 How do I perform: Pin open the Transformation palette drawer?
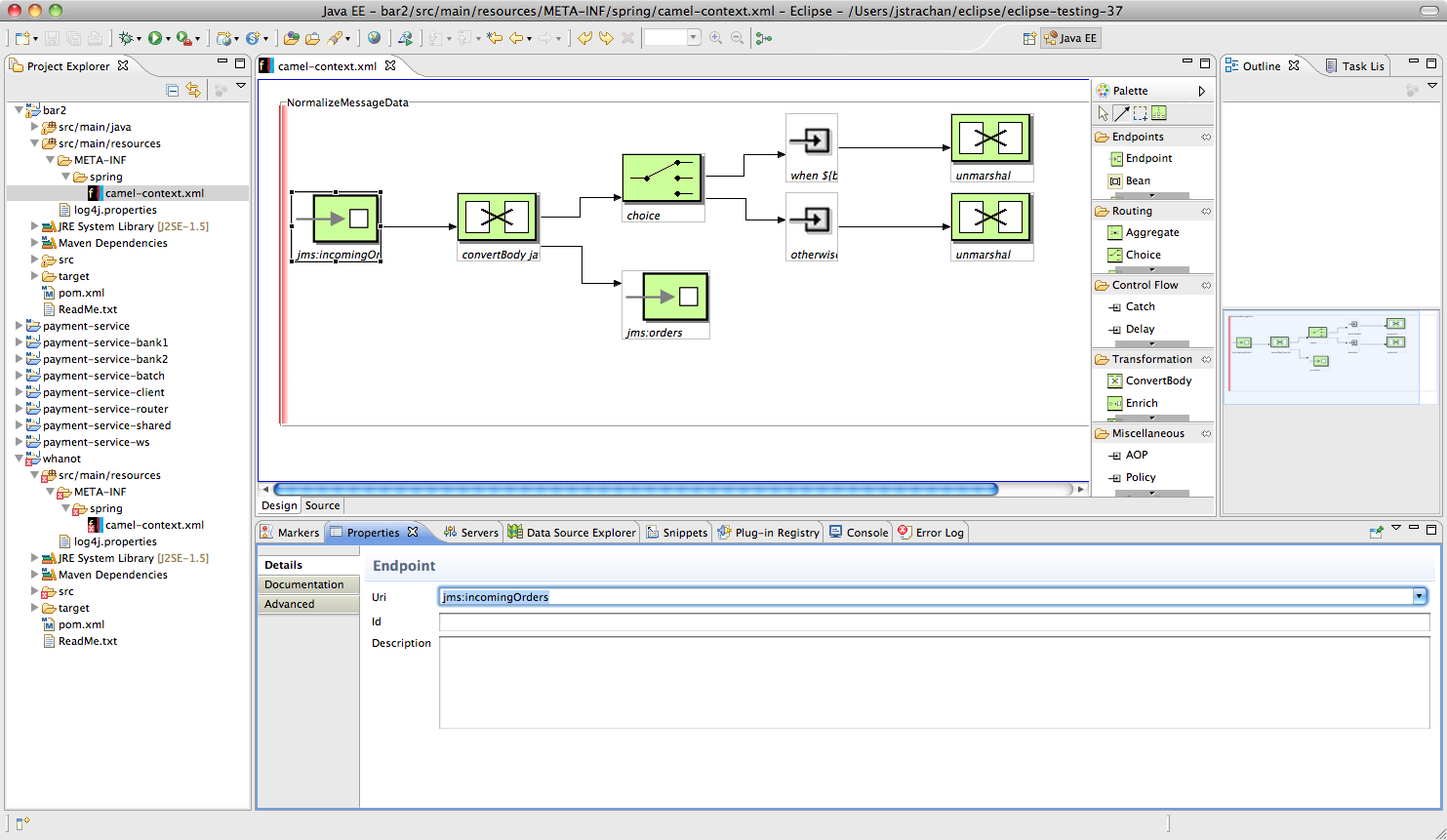[1206, 359]
